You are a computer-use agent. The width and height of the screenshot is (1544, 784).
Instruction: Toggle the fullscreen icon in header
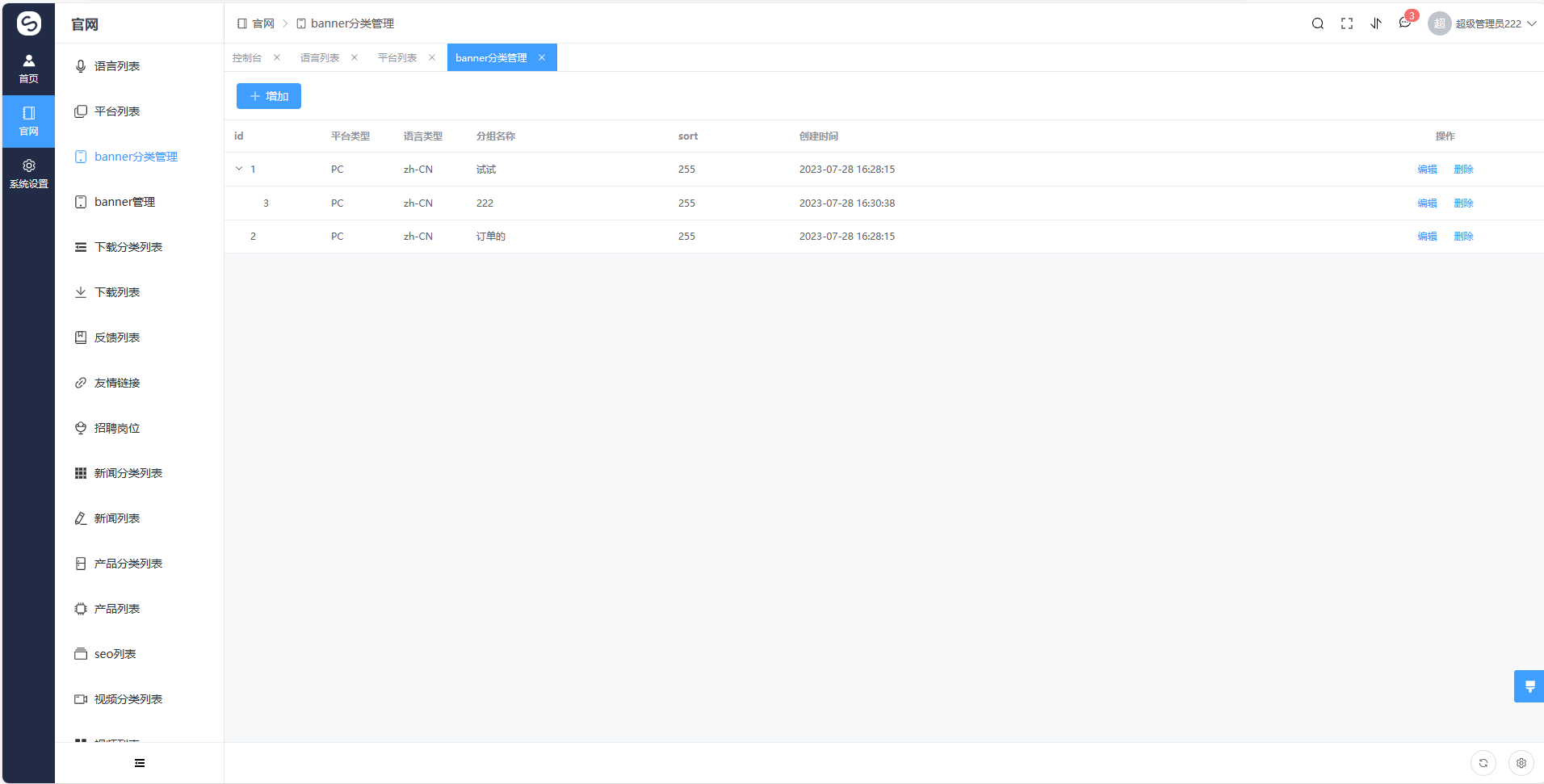click(1347, 23)
